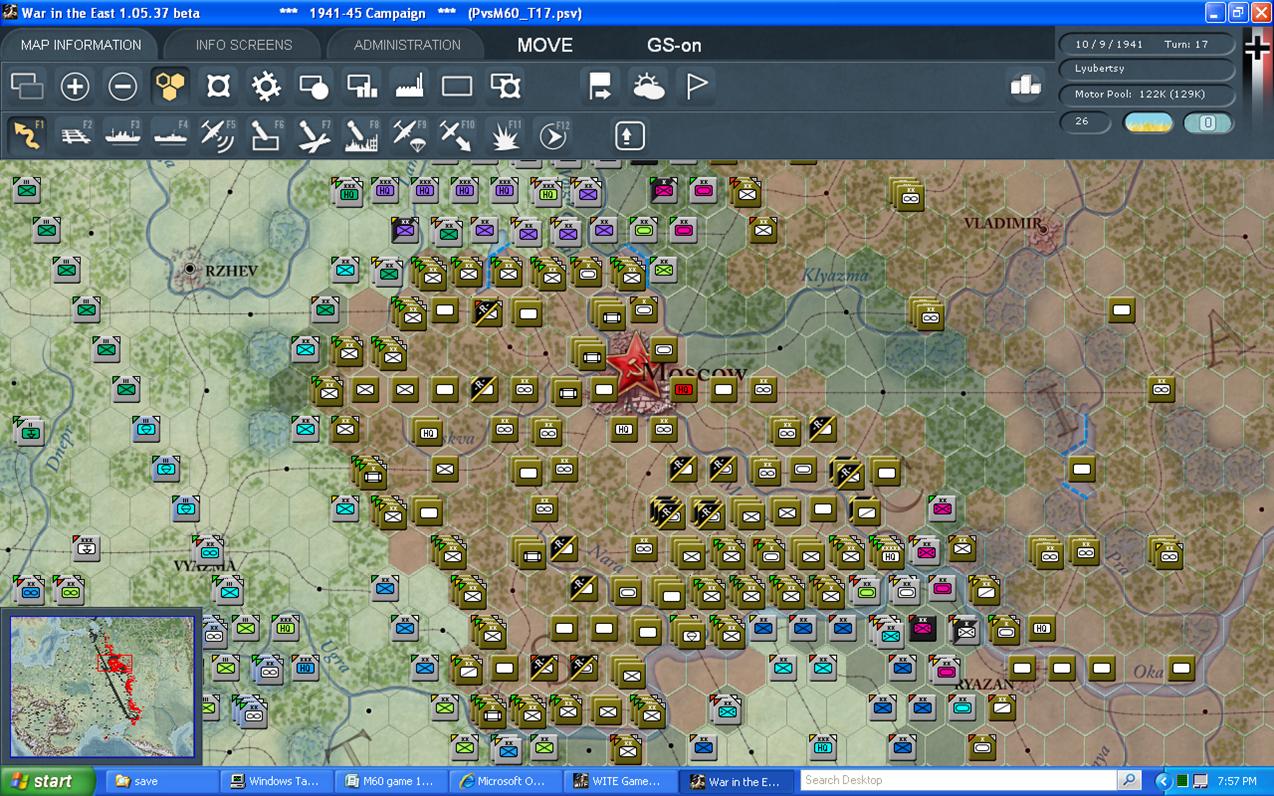Open Microsoft O... taskbar window
Image resolution: width=1274 pixels, height=796 pixels.
[507, 781]
